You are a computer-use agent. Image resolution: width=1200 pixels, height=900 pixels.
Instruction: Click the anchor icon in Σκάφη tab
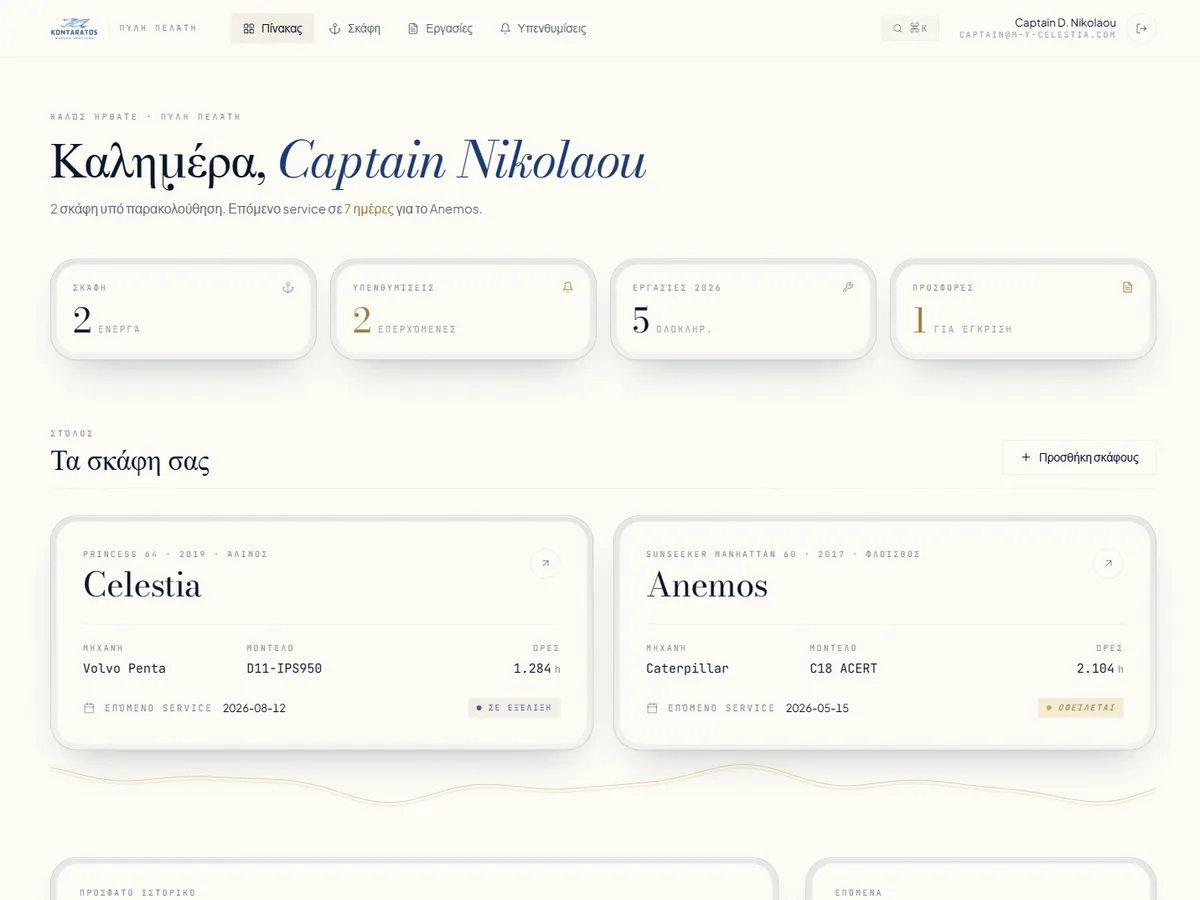tap(335, 28)
